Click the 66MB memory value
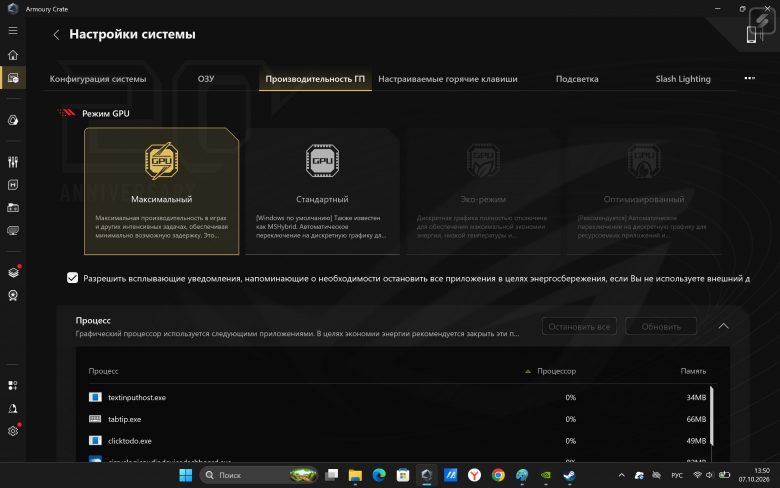 tap(696, 419)
